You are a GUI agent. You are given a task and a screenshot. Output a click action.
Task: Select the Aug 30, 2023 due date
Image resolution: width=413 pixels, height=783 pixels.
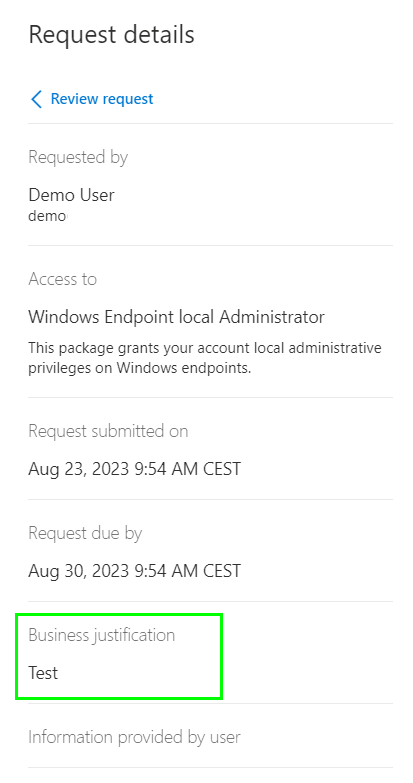click(x=134, y=571)
